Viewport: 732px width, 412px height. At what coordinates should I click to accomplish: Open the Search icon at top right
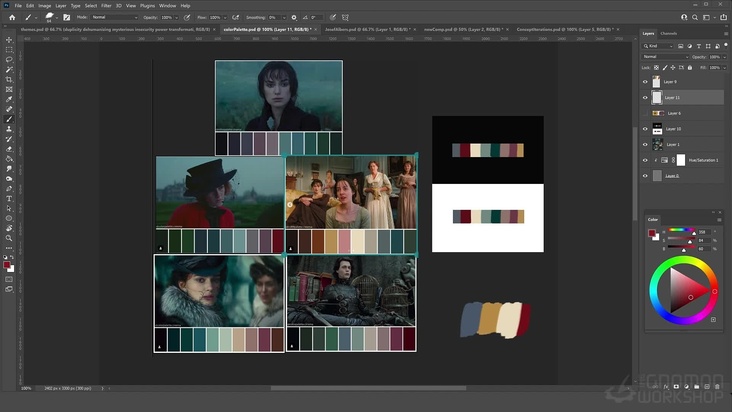(x=695, y=17)
